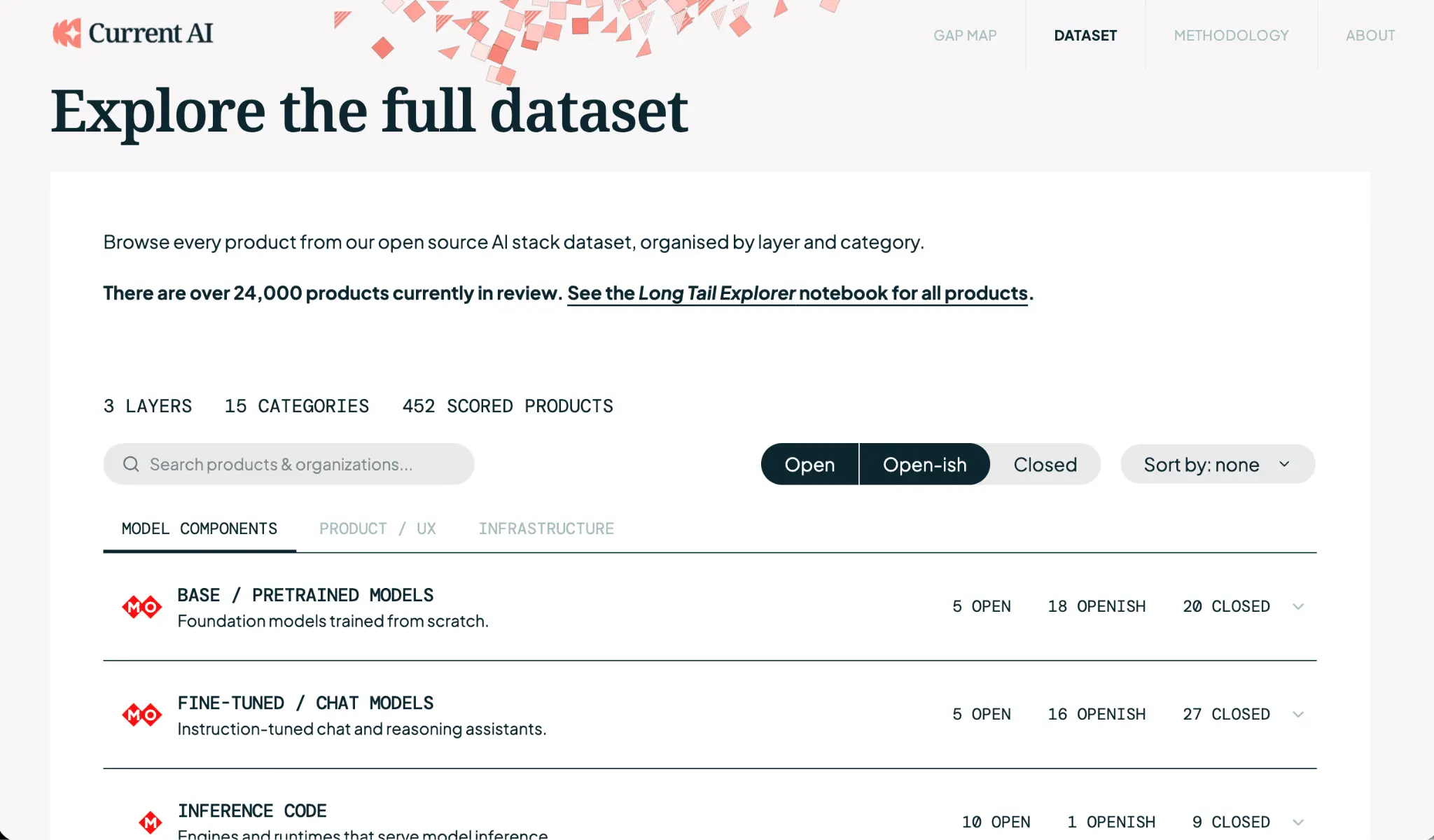
Task: Click the search magnifier icon
Action: click(131, 464)
